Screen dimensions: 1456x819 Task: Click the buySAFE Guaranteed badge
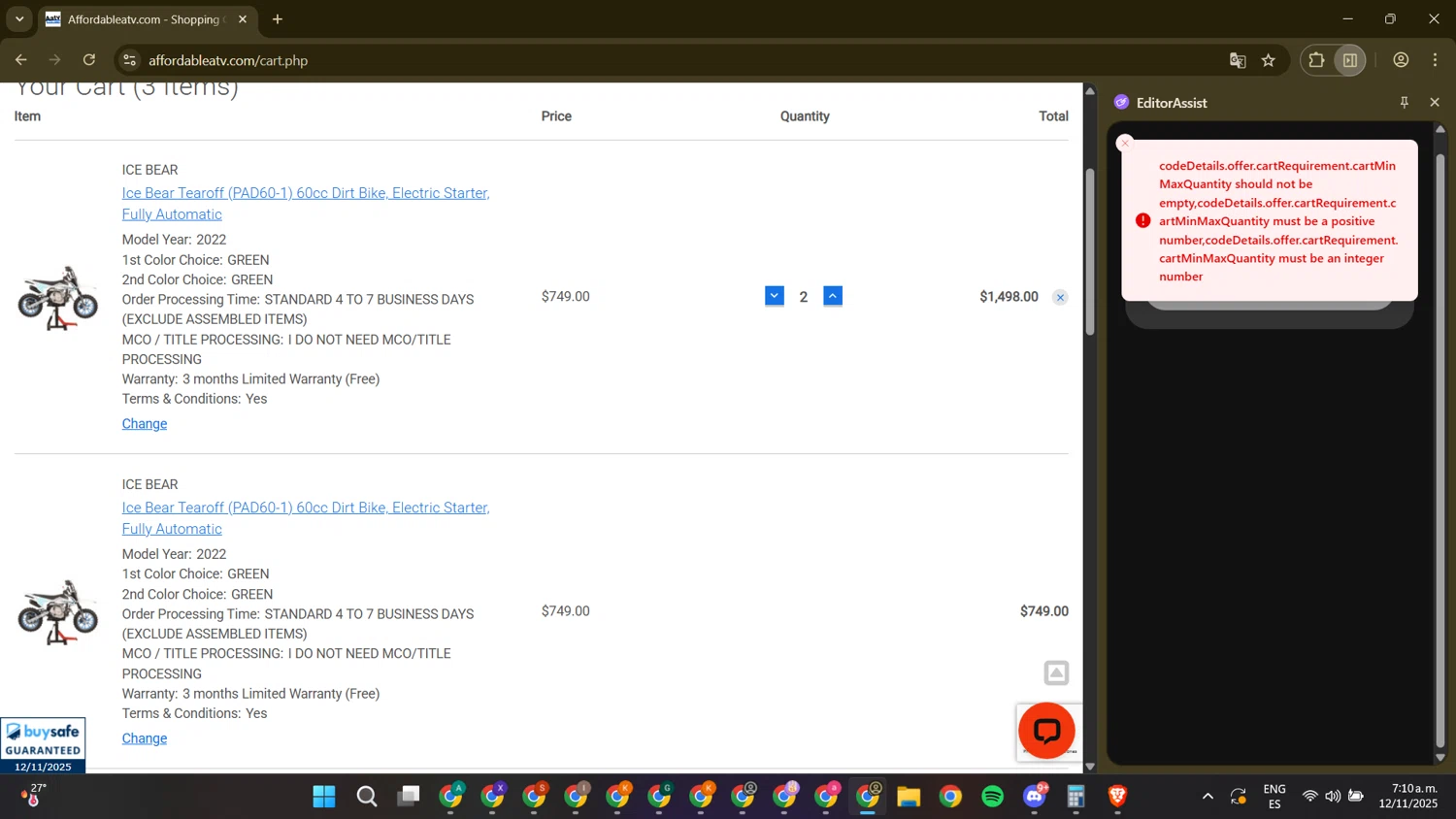point(43,745)
